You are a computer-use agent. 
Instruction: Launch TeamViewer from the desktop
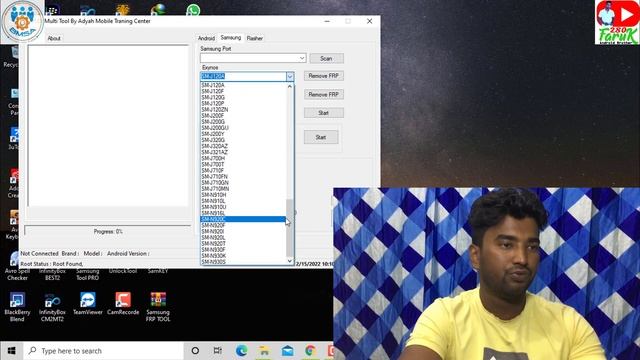(x=88, y=303)
